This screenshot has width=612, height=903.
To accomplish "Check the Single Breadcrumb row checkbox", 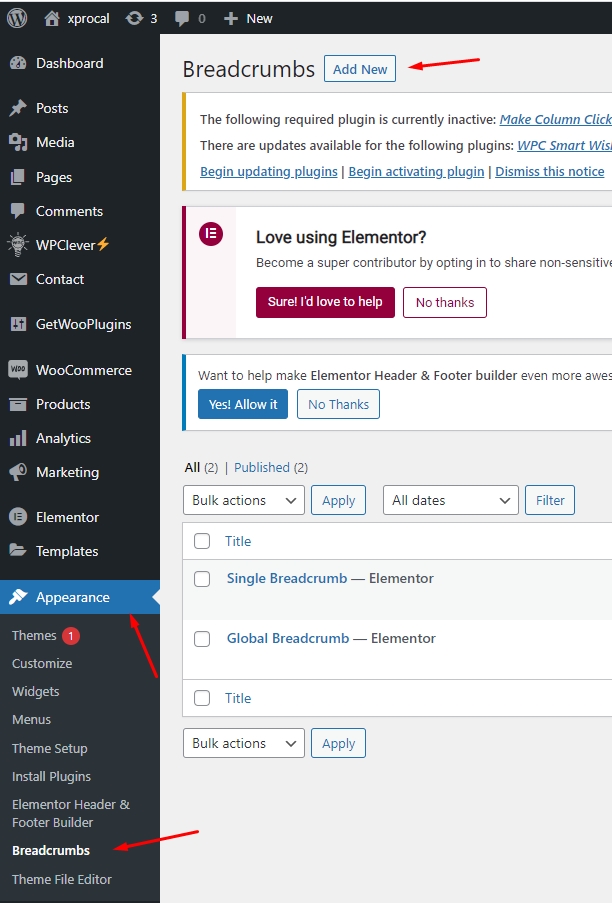I will click(x=202, y=579).
